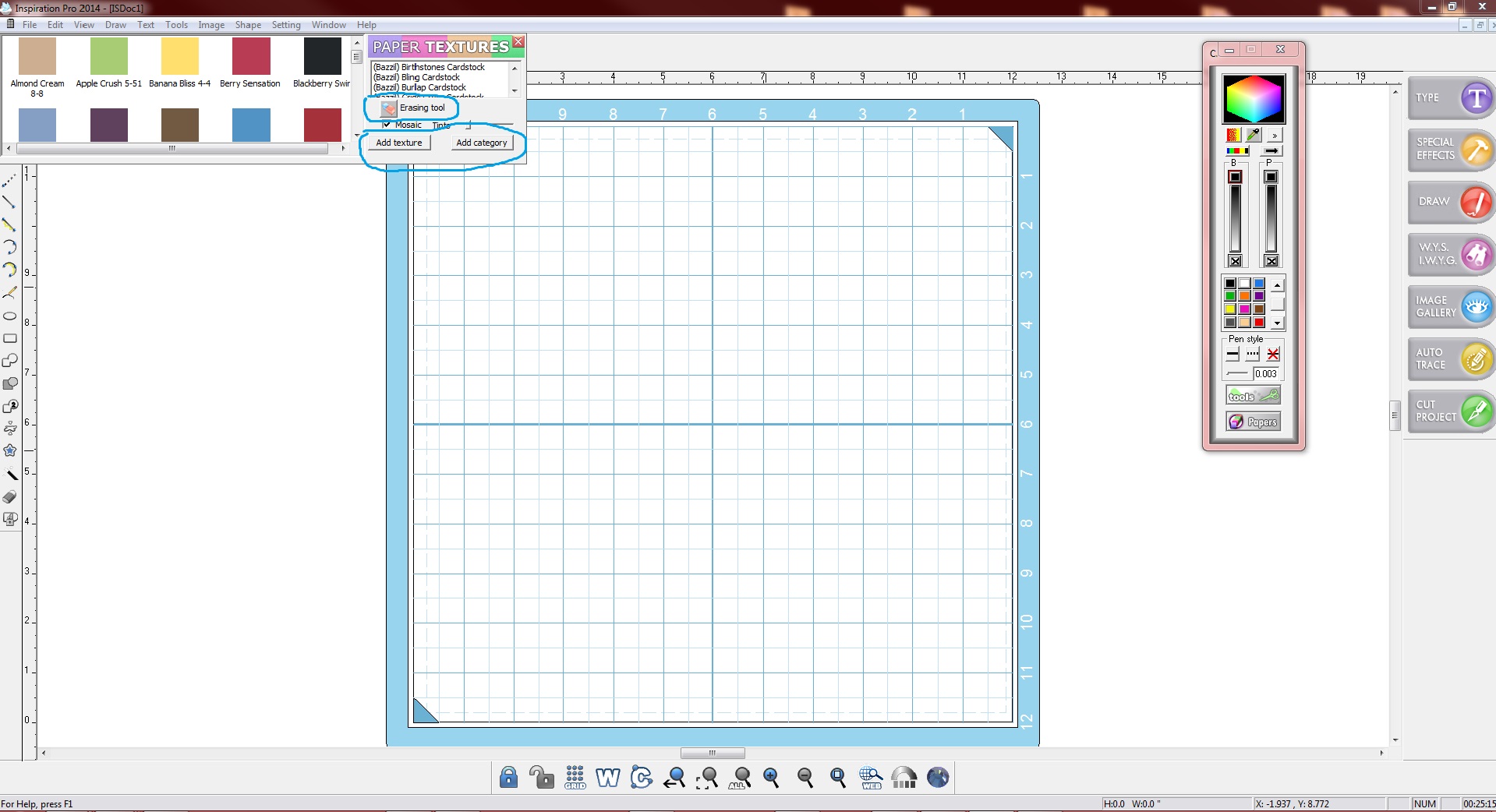The width and height of the screenshot is (1496, 812).
Task: Click the Grid icon in bottom toolbar
Action: (575, 777)
